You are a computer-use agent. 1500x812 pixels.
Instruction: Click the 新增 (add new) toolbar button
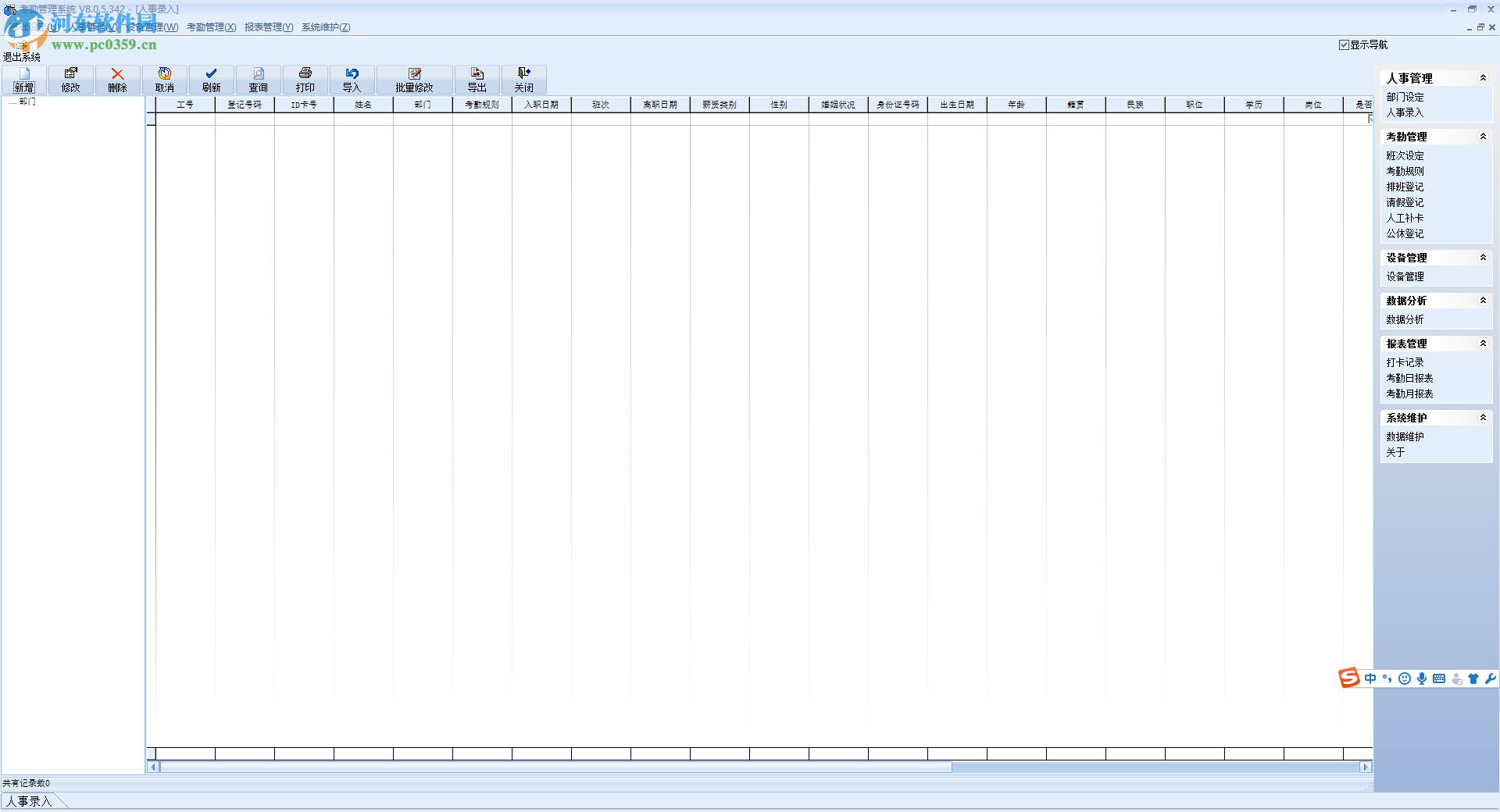point(24,80)
